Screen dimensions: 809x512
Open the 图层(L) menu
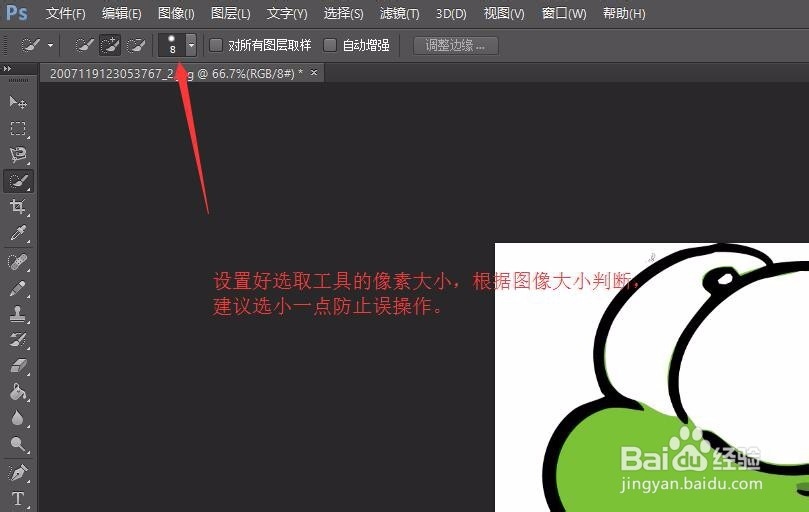(231, 13)
